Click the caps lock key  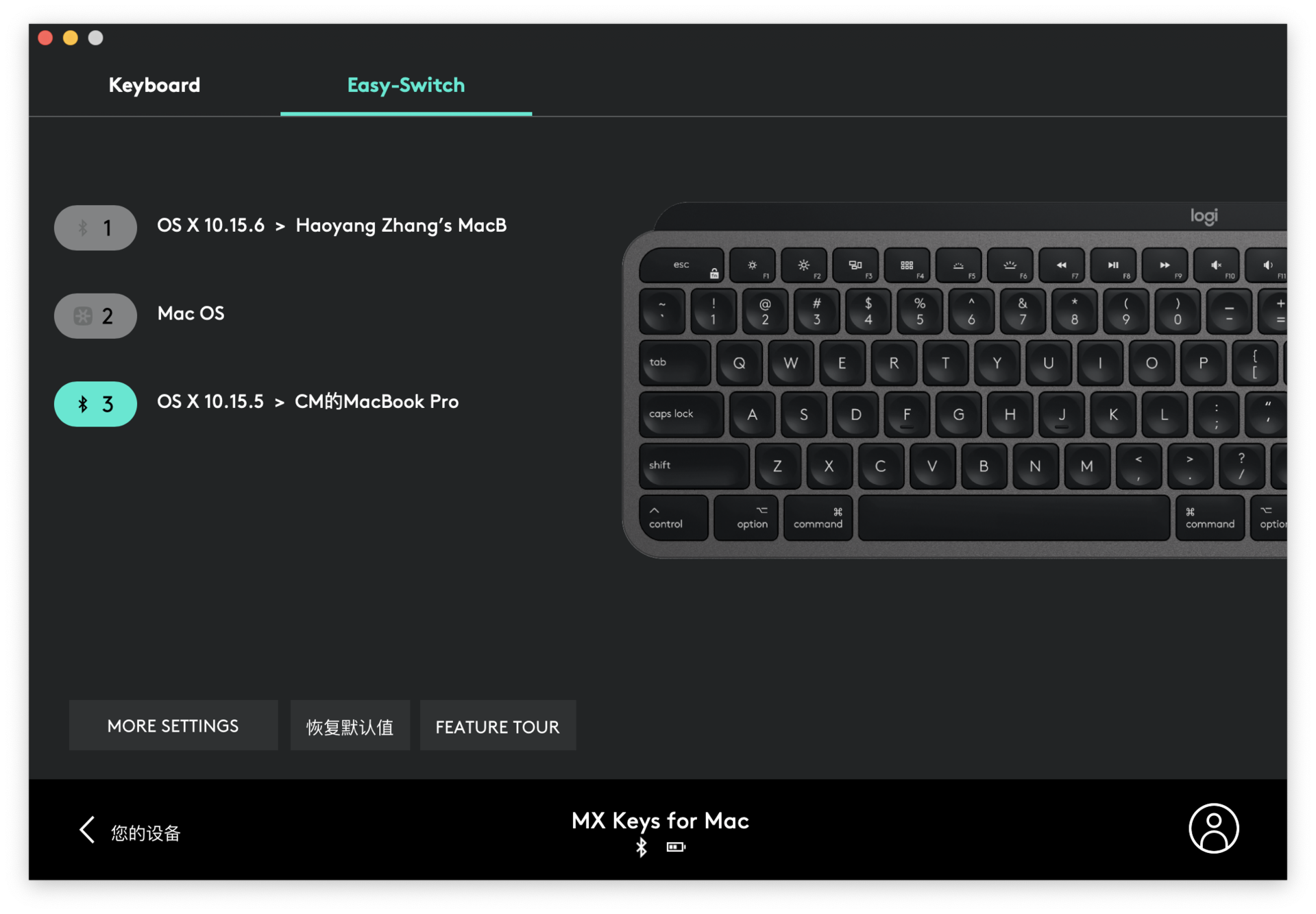tap(681, 414)
